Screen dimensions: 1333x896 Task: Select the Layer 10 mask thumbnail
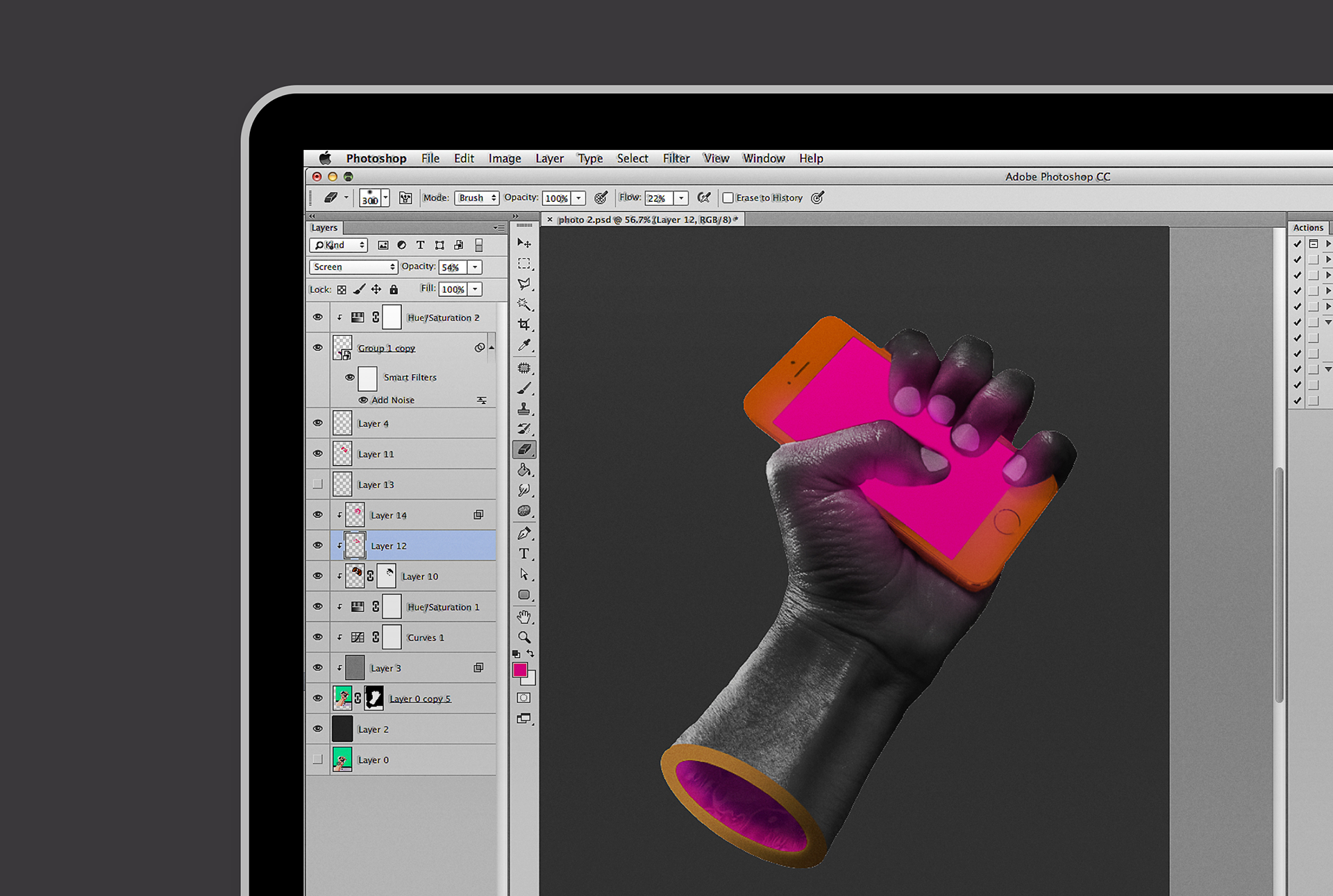point(387,575)
